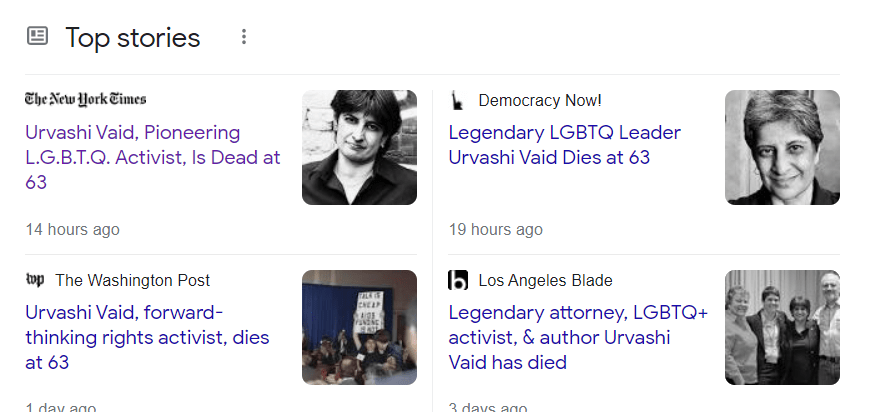Screen dimensions: 875x412
Task: Click The Washington Post source name
Action: (133, 280)
